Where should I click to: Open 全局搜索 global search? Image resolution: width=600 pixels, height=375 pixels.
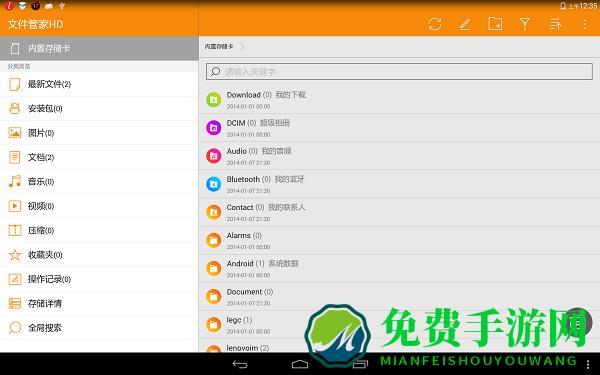[x=99, y=328]
